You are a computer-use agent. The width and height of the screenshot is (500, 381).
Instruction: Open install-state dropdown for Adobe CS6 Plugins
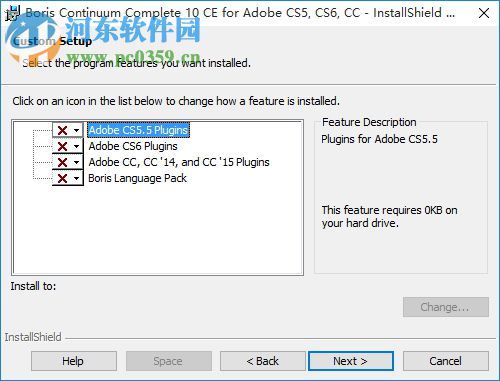68,146
